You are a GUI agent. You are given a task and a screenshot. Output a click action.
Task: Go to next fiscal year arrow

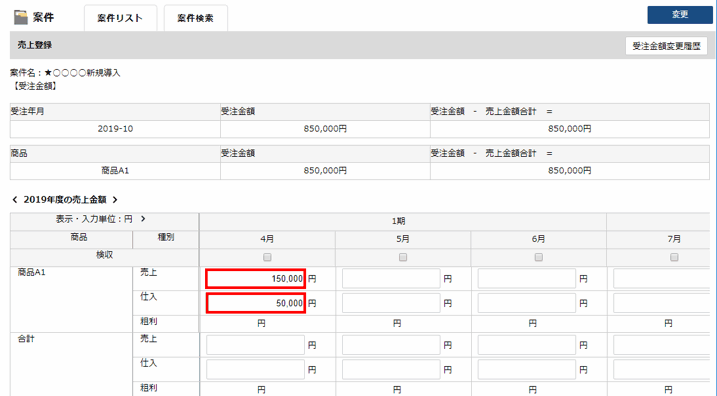point(115,200)
